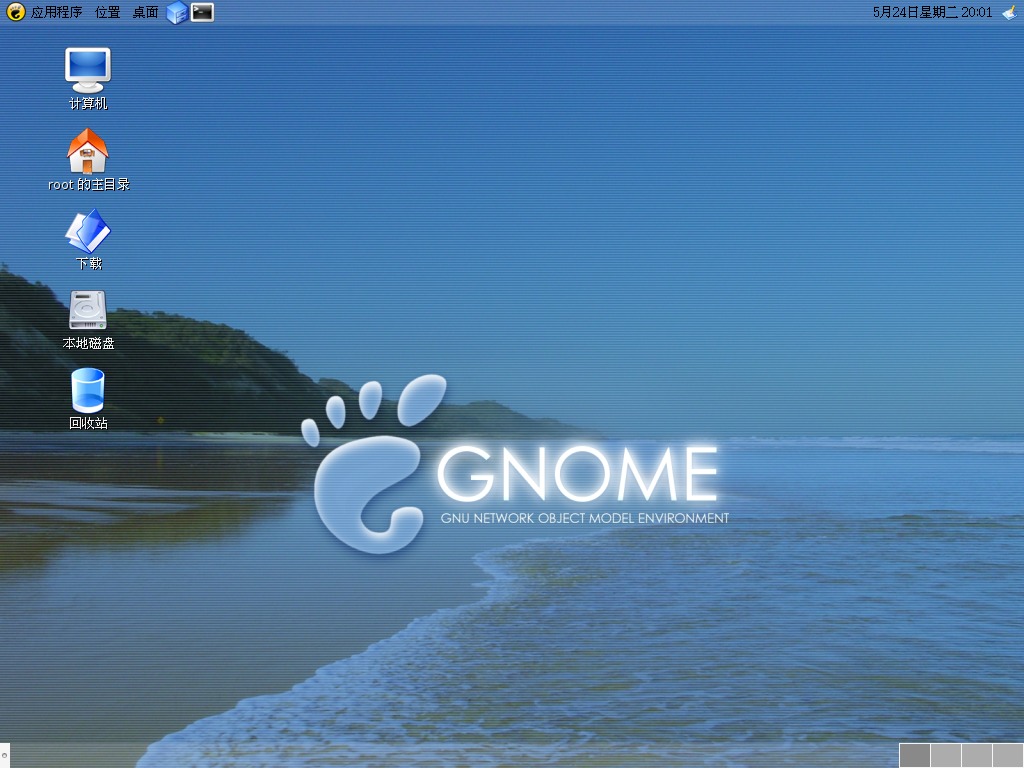Select the 计算机 computer desktop icon

(x=88, y=78)
